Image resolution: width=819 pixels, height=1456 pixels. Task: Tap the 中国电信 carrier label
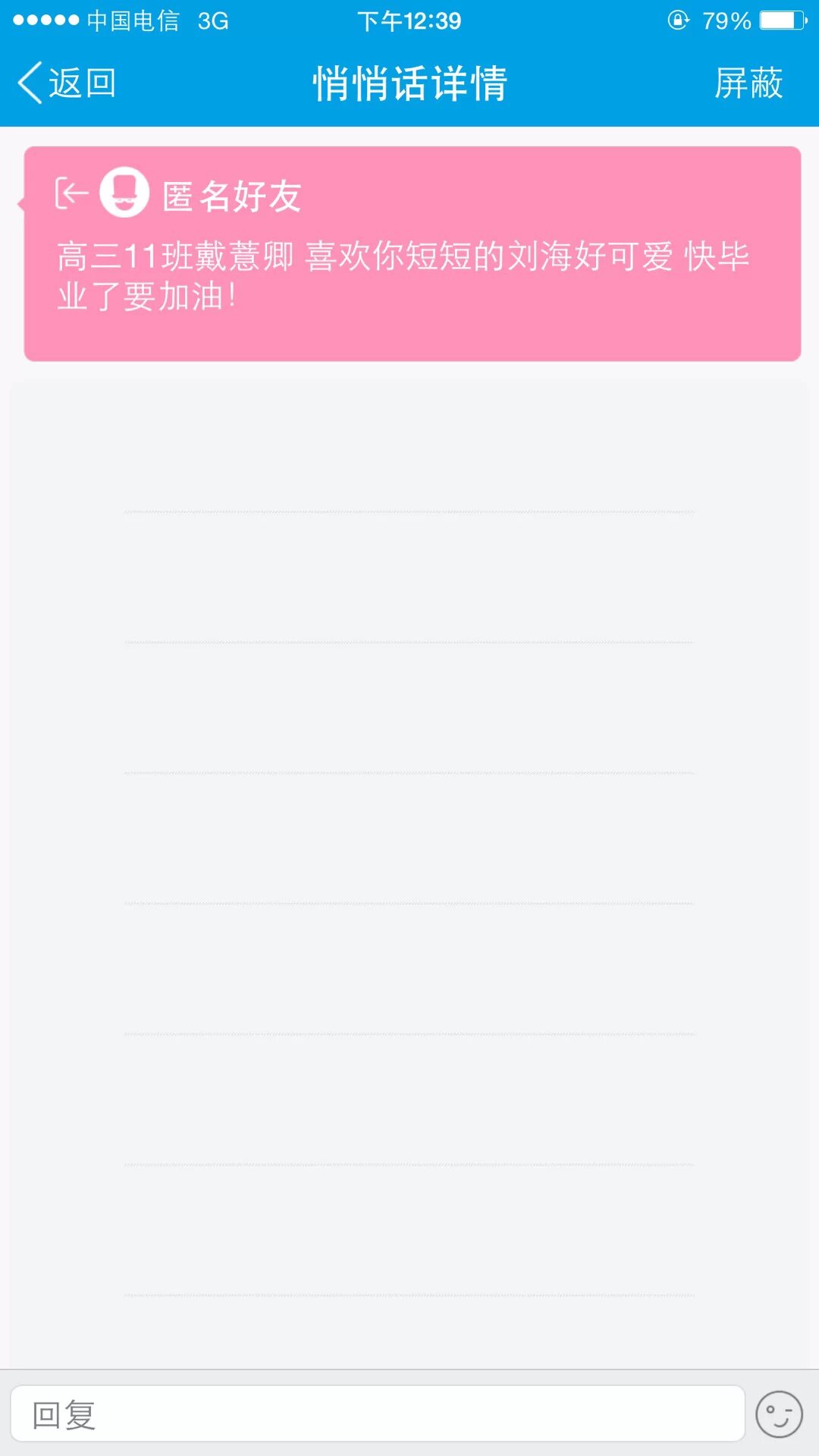tap(133, 20)
